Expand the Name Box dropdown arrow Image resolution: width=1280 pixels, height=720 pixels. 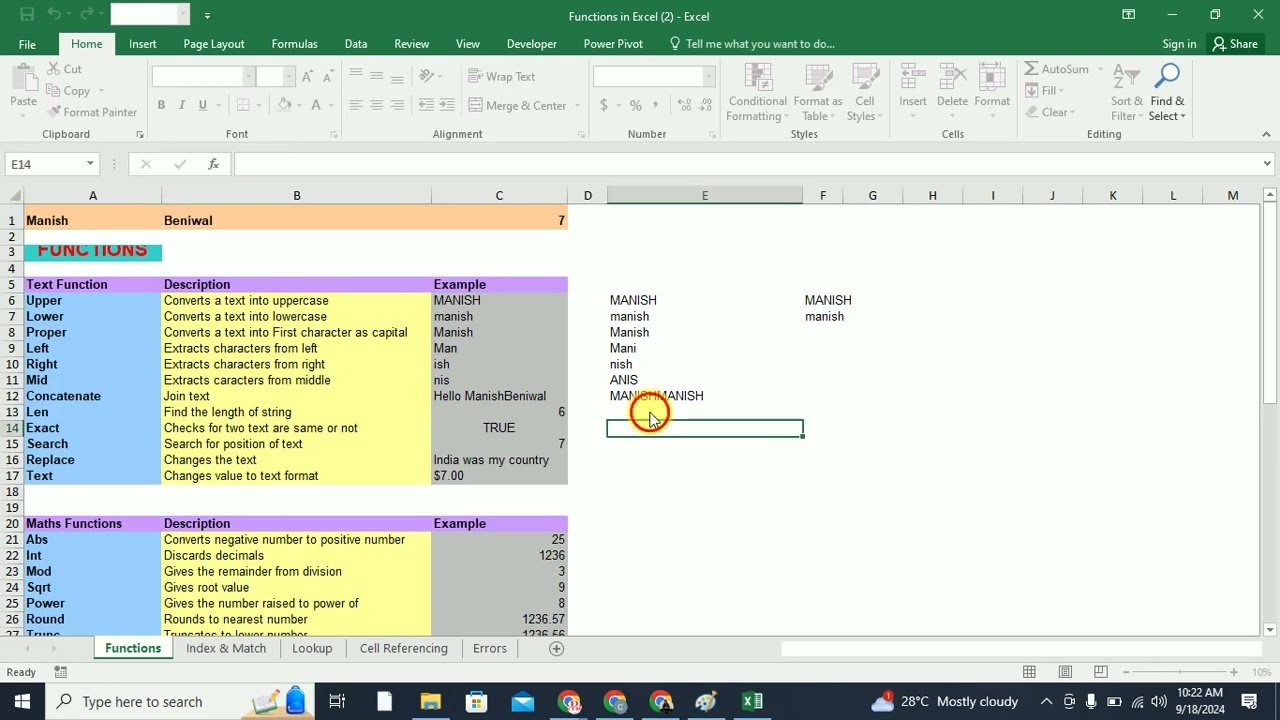pos(90,164)
